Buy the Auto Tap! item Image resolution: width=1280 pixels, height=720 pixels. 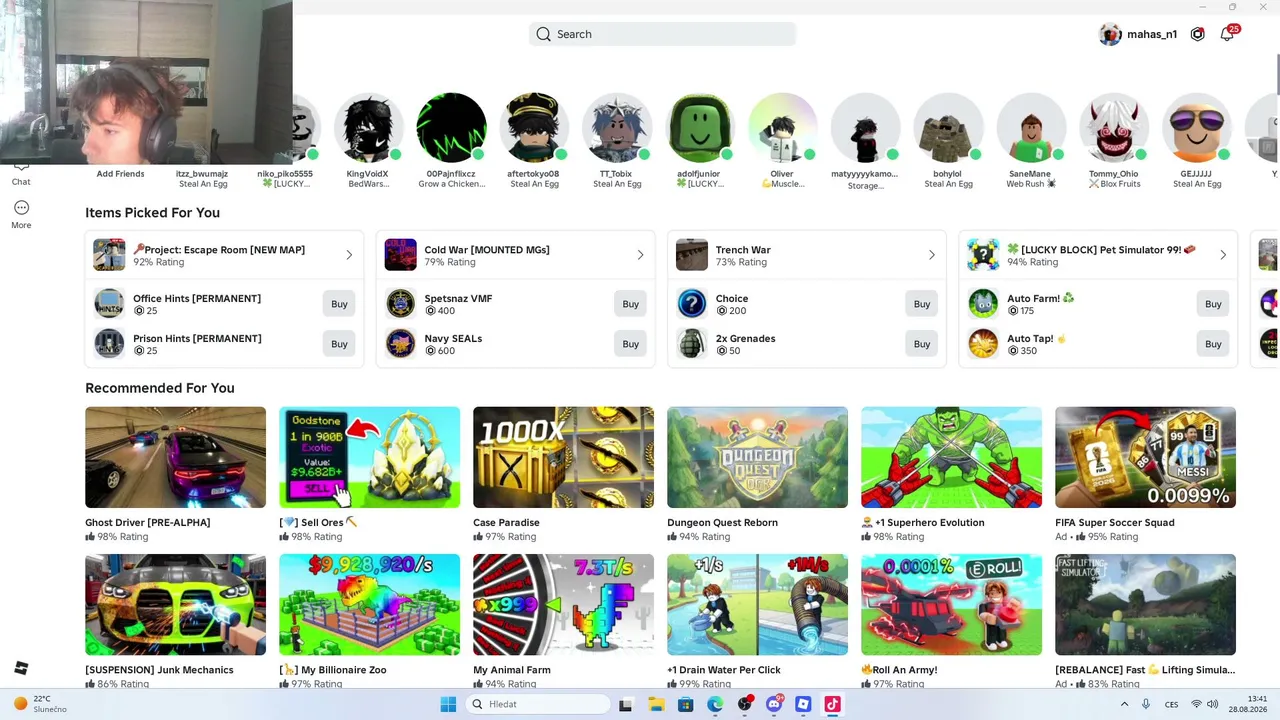1213,344
